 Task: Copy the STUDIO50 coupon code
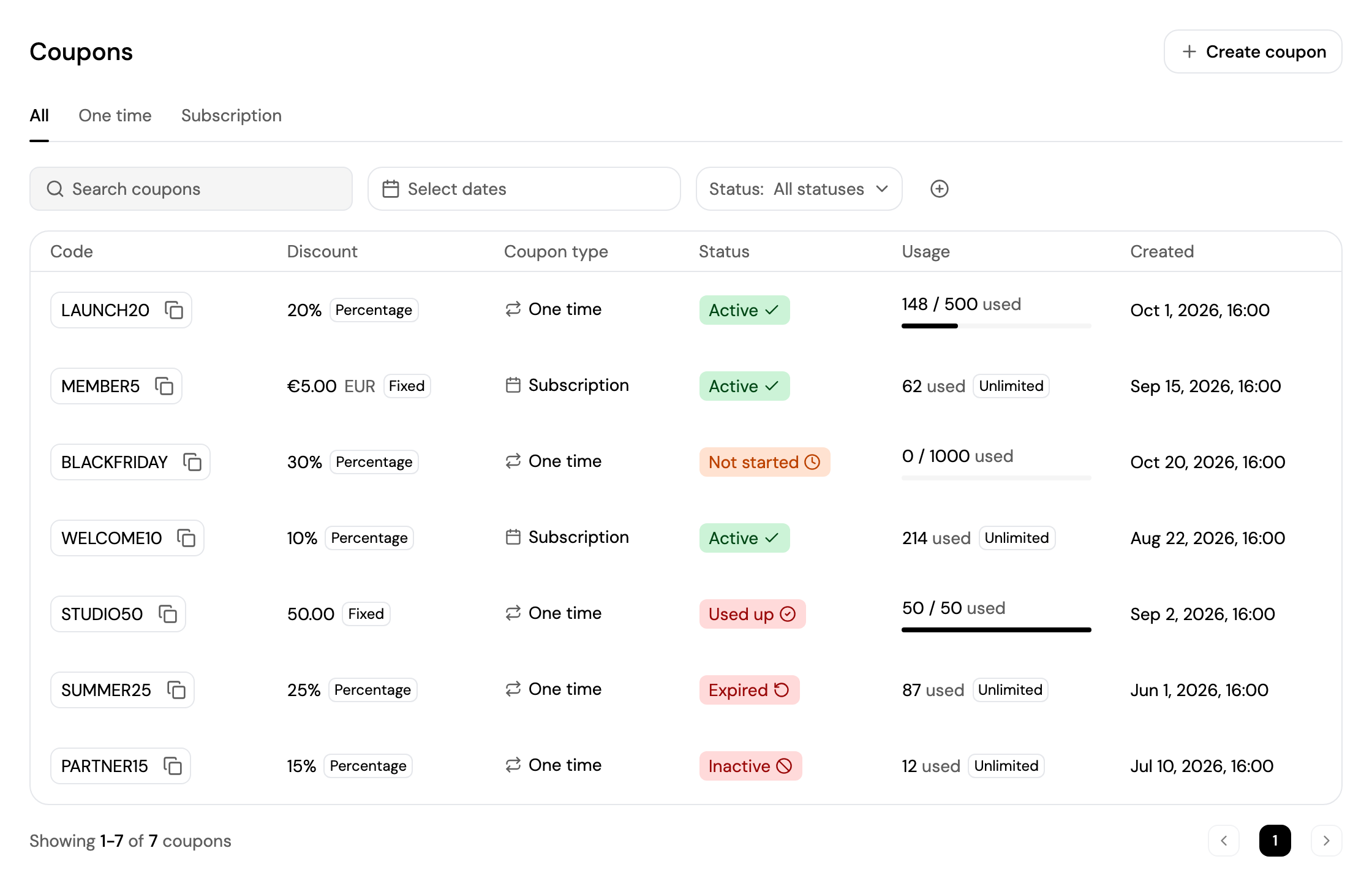pos(168,614)
